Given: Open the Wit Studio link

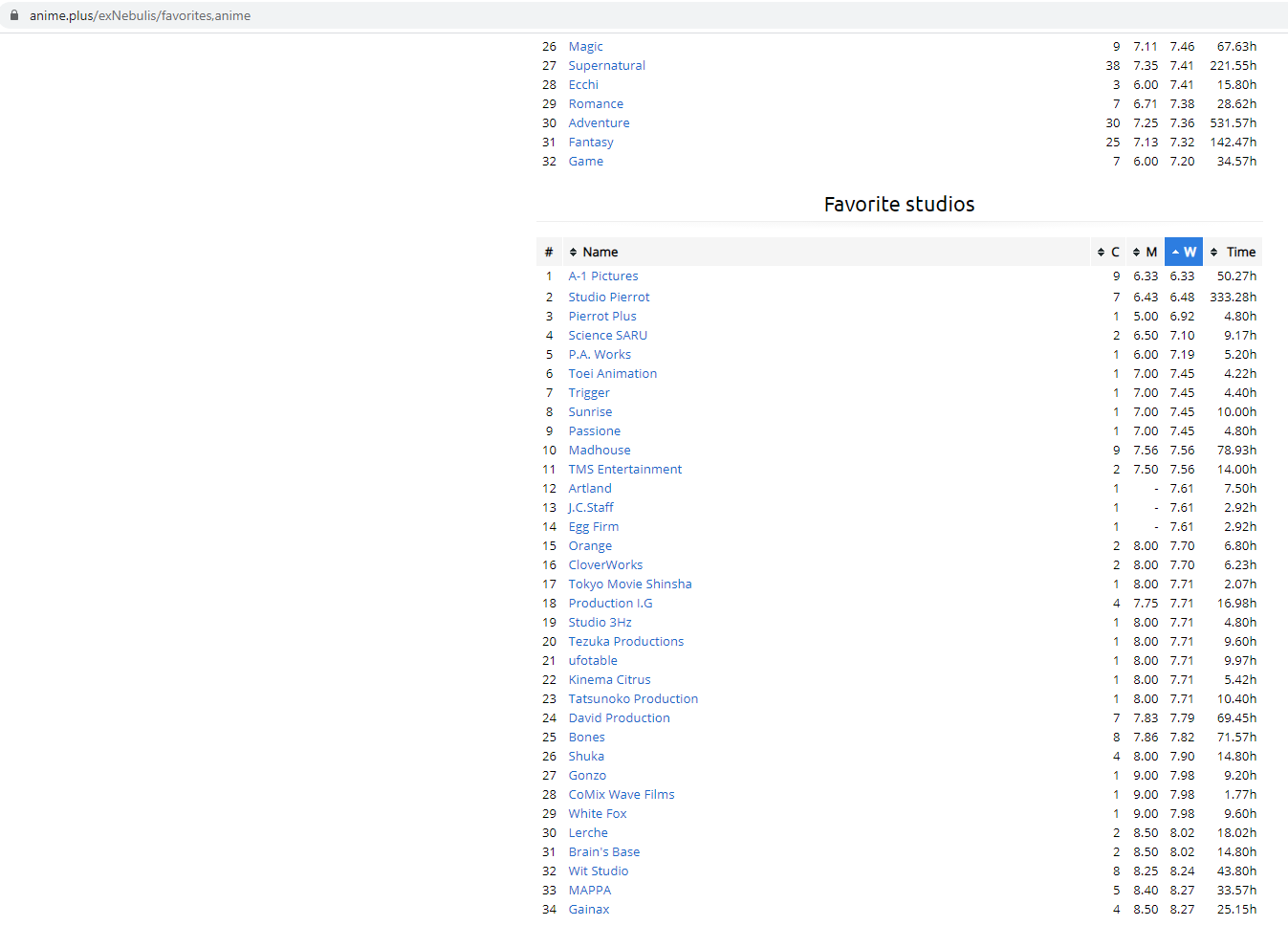Looking at the screenshot, I should pos(598,871).
